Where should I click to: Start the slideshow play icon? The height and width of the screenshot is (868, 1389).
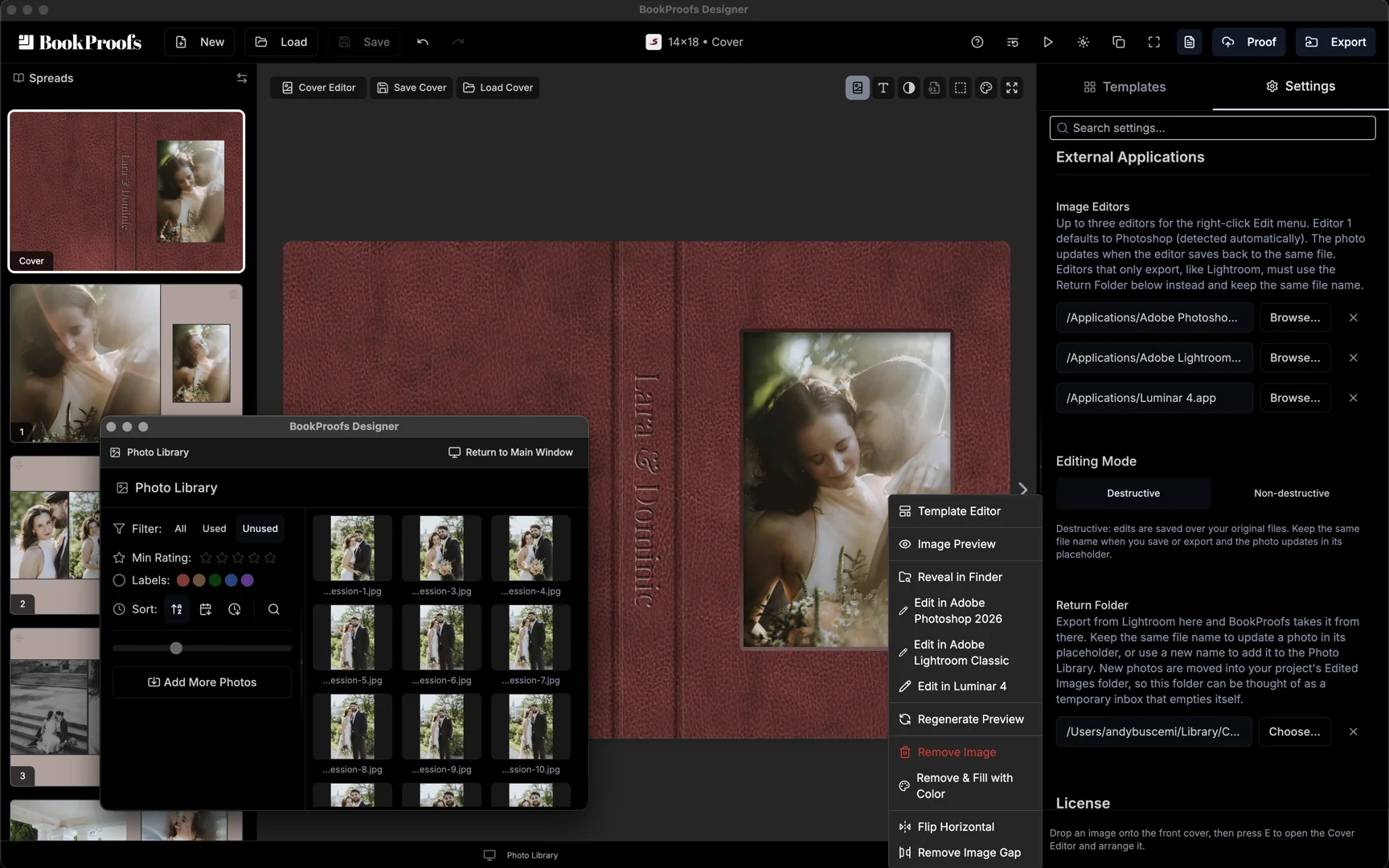click(1047, 42)
